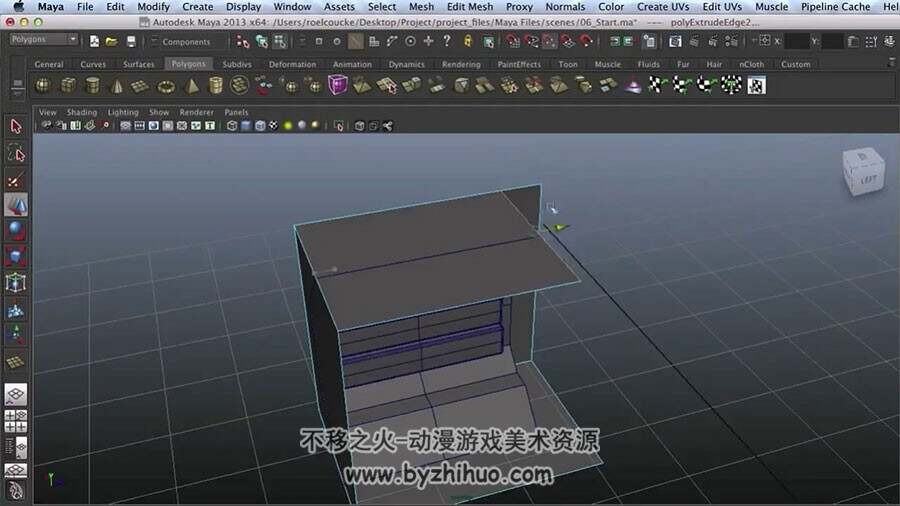Select the Universal Manipulator tool
Screen dimensions: 900x506
click(15, 283)
